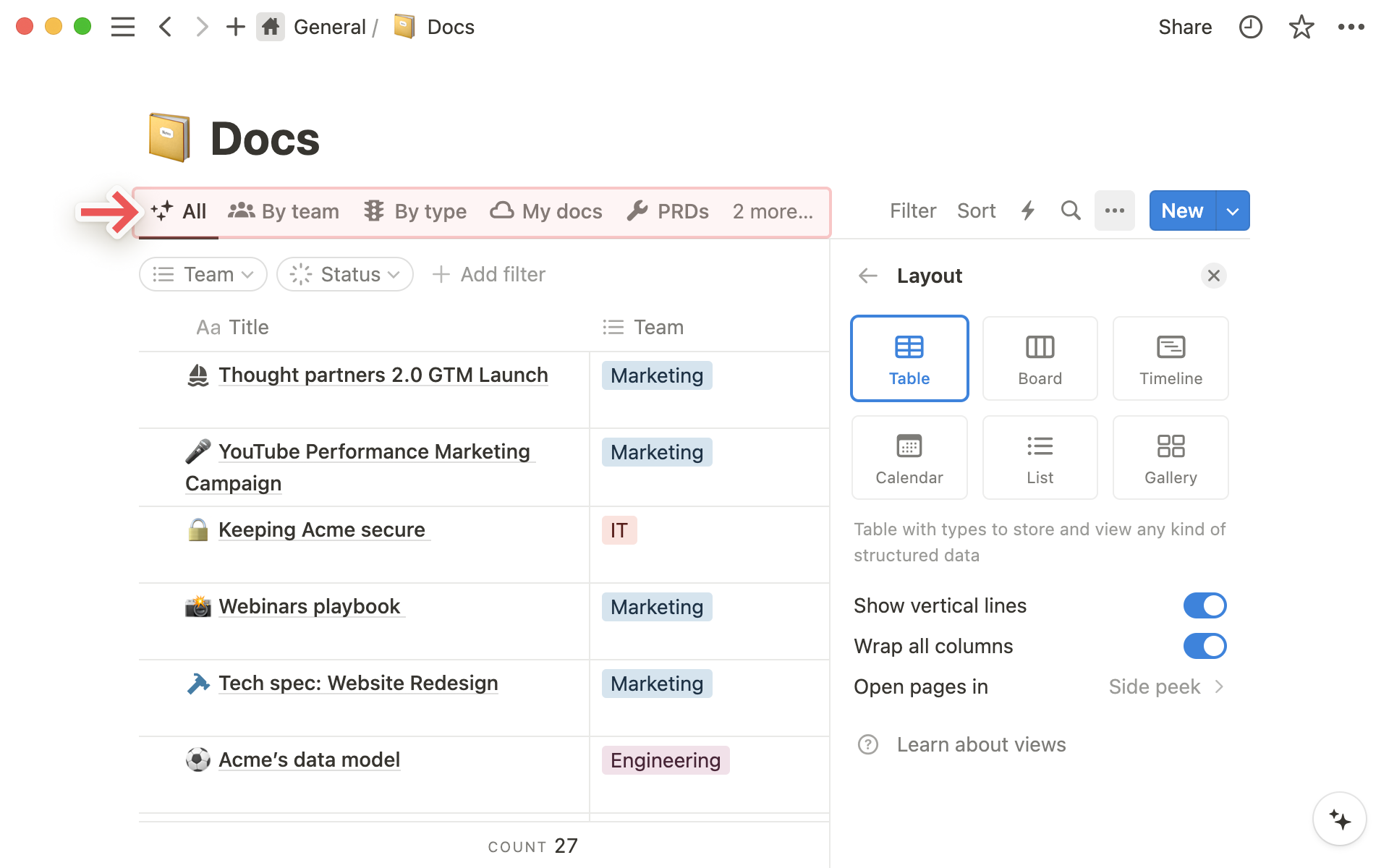Image resolution: width=1389 pixels, height=868 pixels.
Task: Select the Gallery layout icon
Action: [x=1170, y=457]
